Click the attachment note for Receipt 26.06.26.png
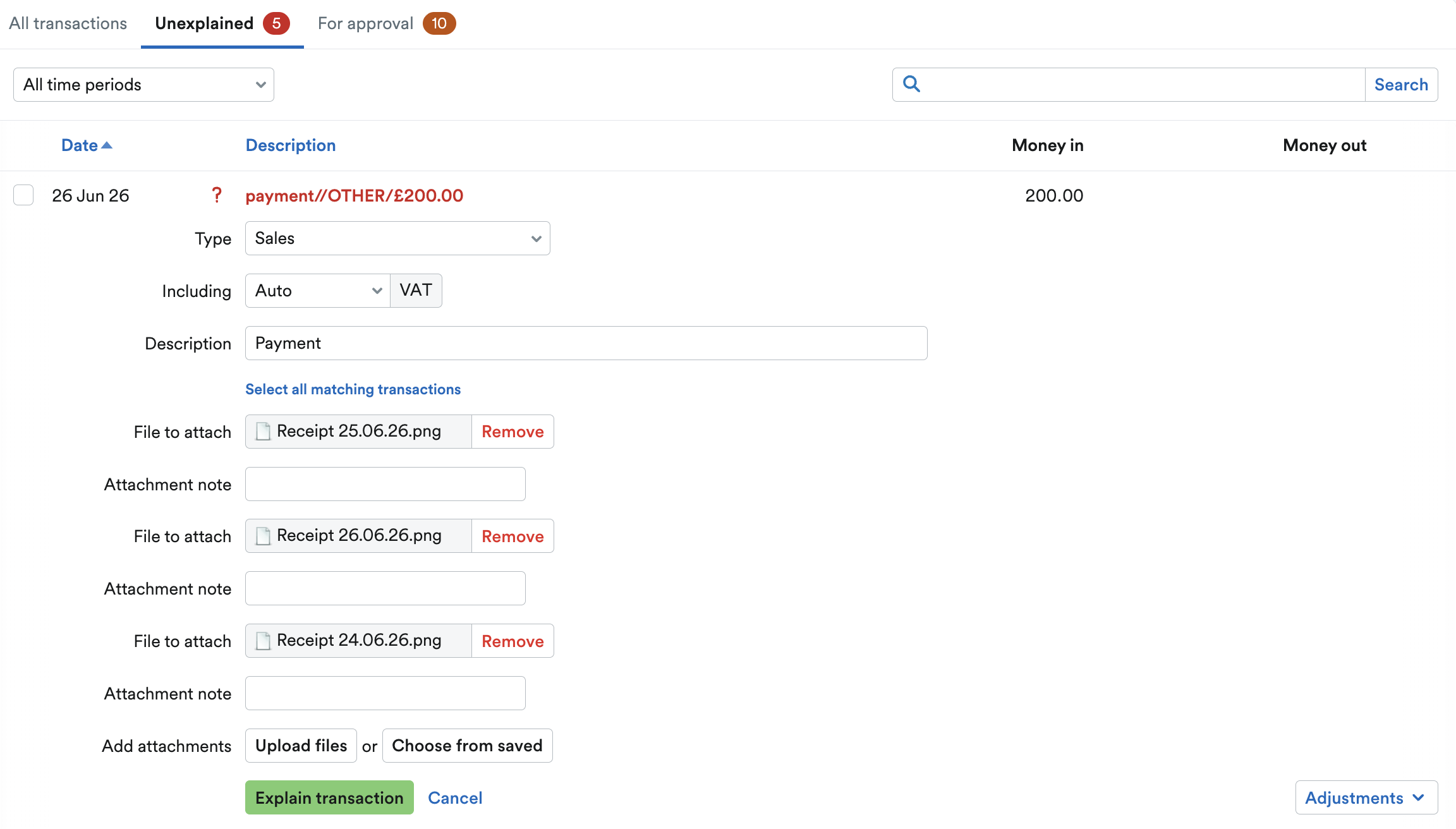The image size is (1456, 829). (385, 588)
